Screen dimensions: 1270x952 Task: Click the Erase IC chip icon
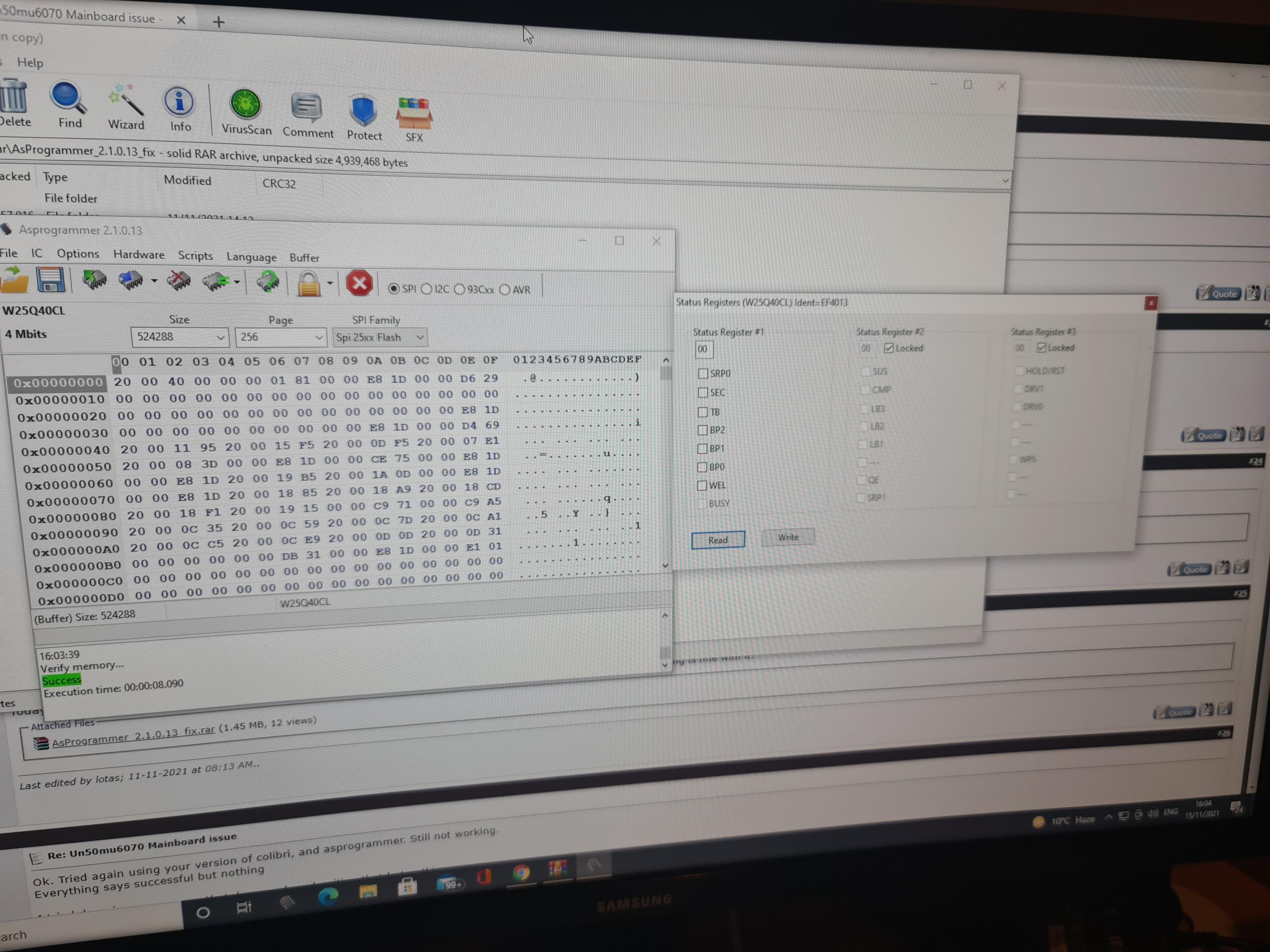pyautogui.click(x=179, y=281)
